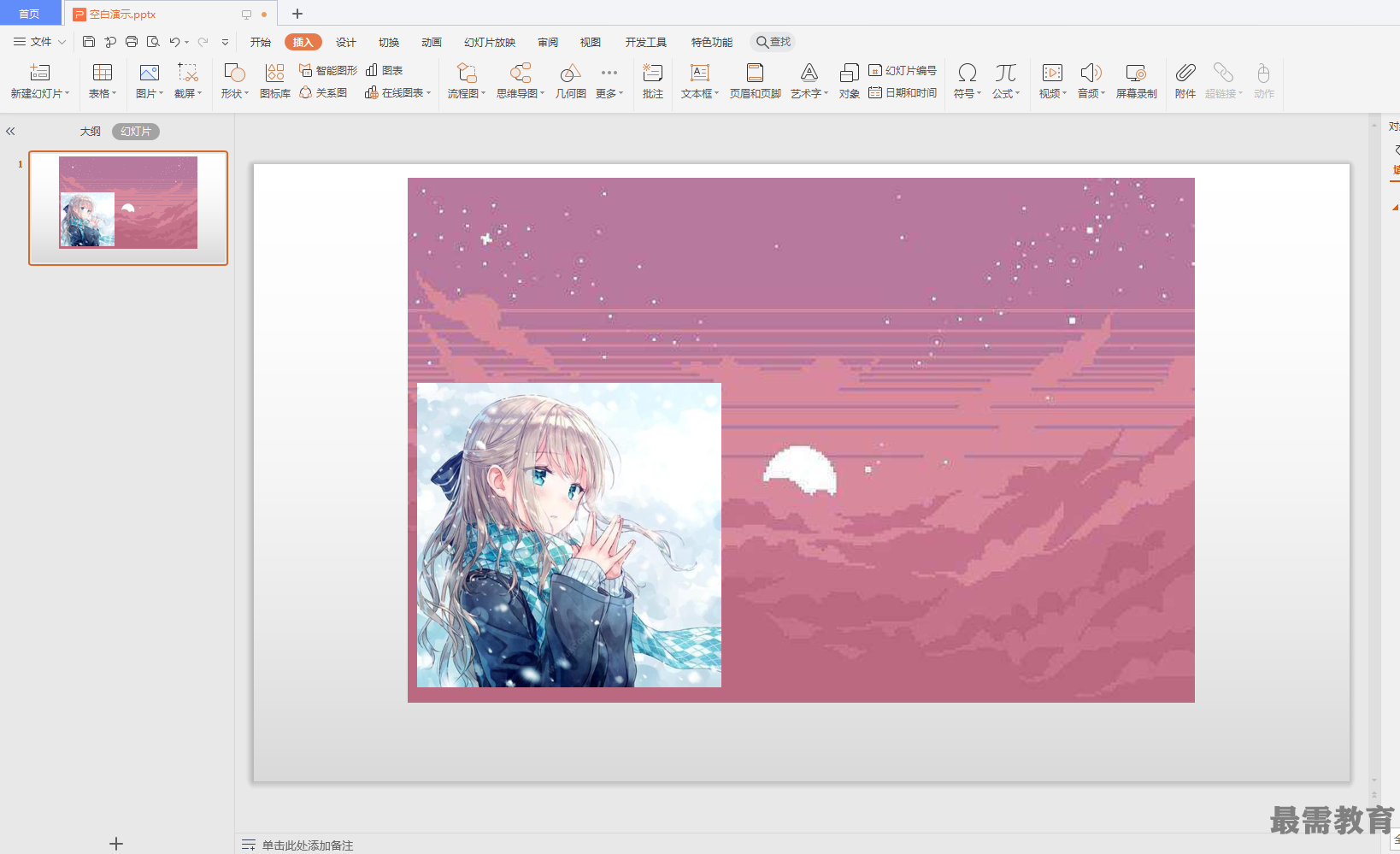
Task: Expand the 截屏 dropdown arrow
Action: tap(199, 93)
